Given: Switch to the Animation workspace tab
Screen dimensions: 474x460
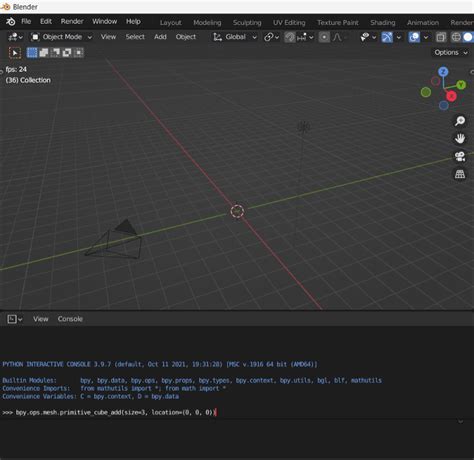Looking at the screenshot, I should point(423,23).
